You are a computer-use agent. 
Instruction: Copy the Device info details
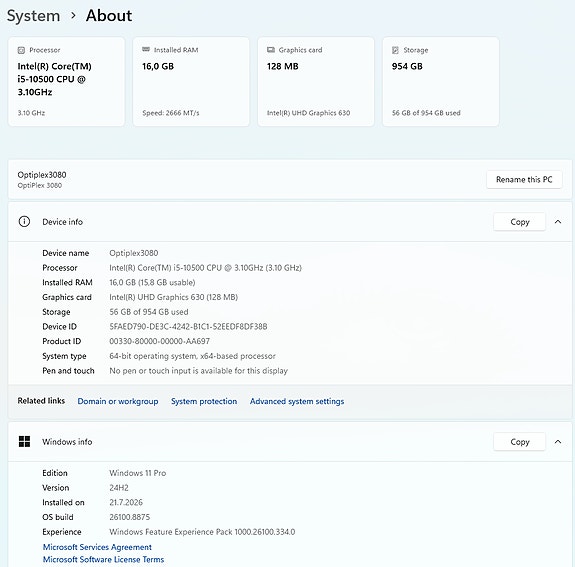tap(520, 222)
